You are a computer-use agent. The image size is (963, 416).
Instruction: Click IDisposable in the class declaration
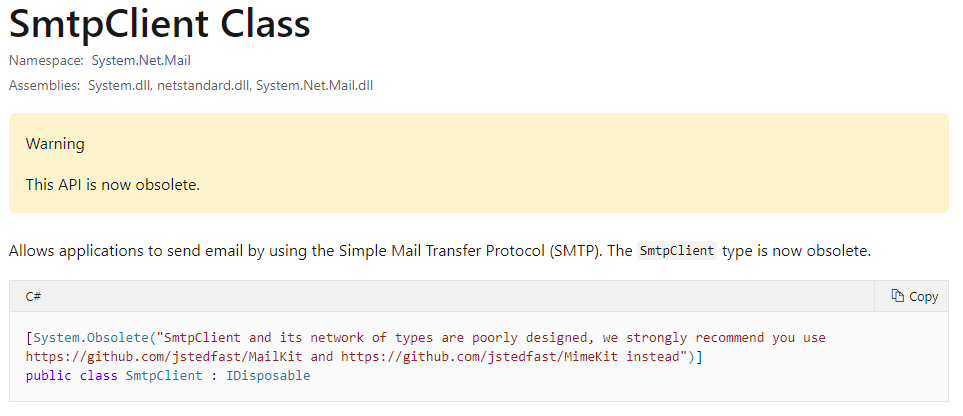(268, 375)
